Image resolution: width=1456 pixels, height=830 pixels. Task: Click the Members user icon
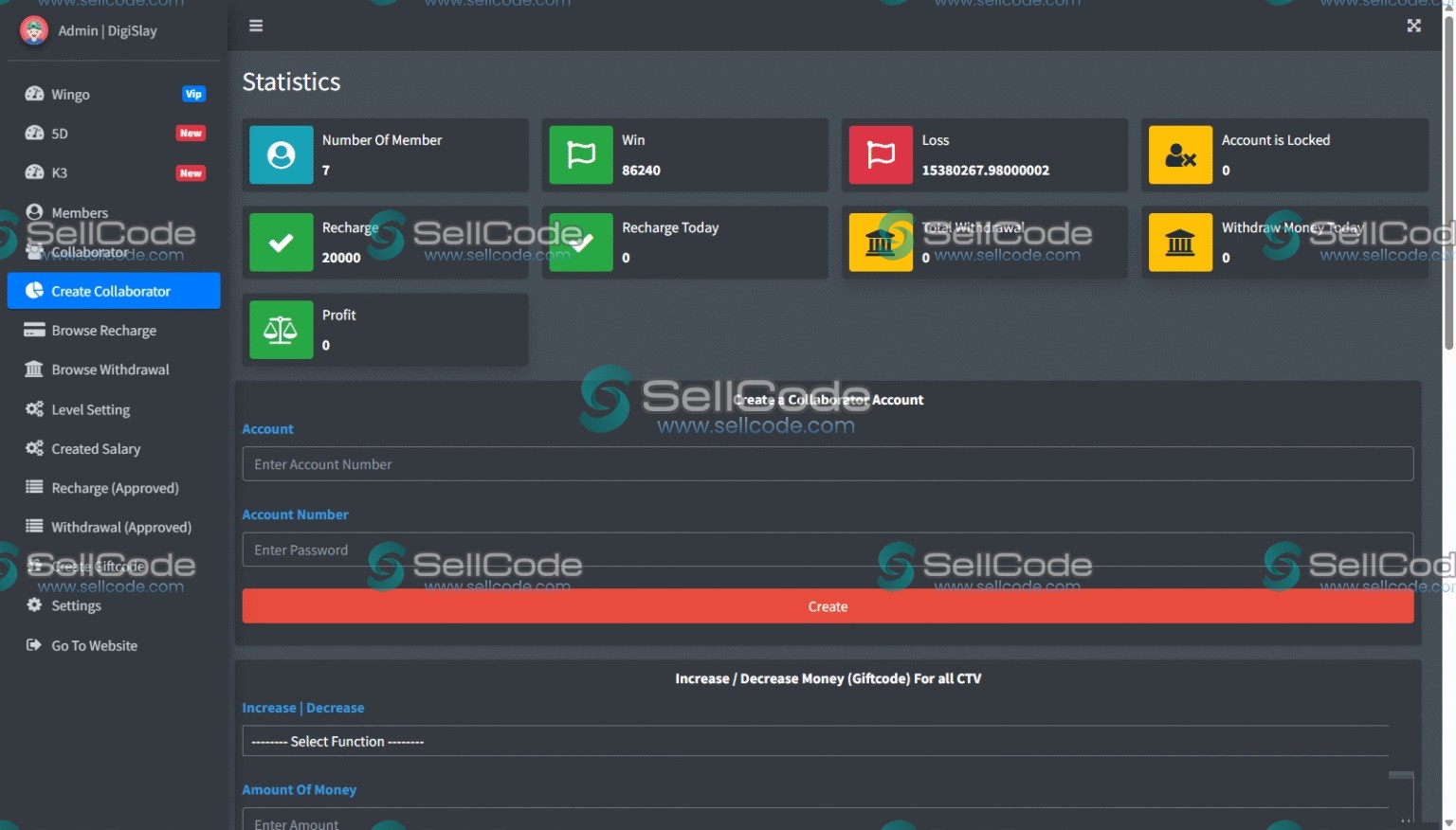tap(34, 212)
